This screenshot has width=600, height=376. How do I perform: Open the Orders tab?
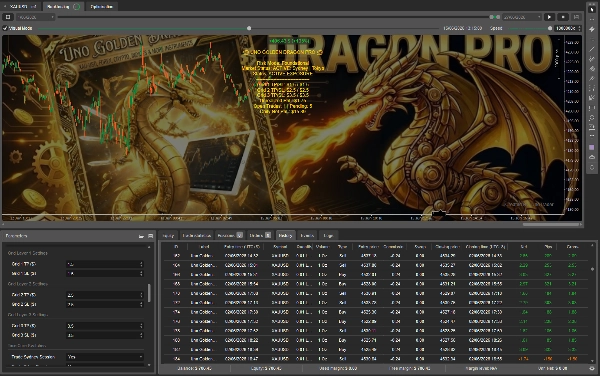pos(260,236)
